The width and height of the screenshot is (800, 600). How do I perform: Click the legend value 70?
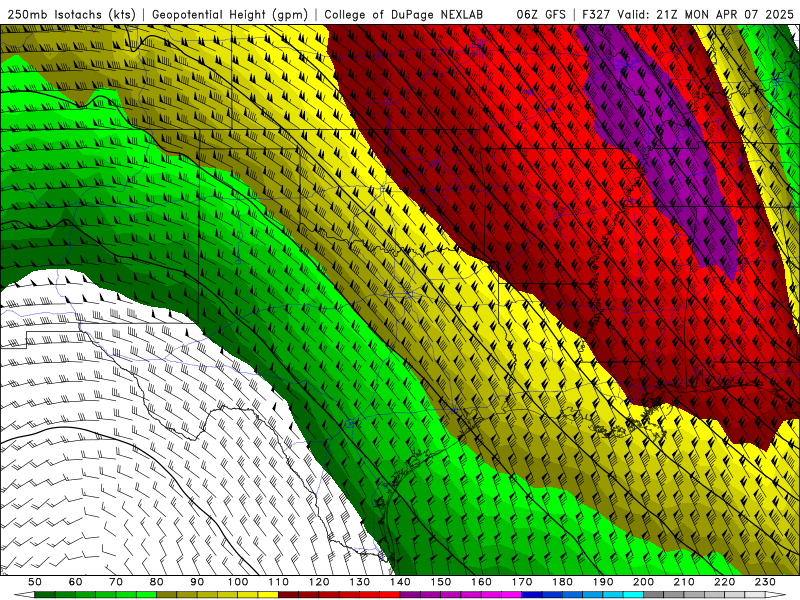coord(116,582)
